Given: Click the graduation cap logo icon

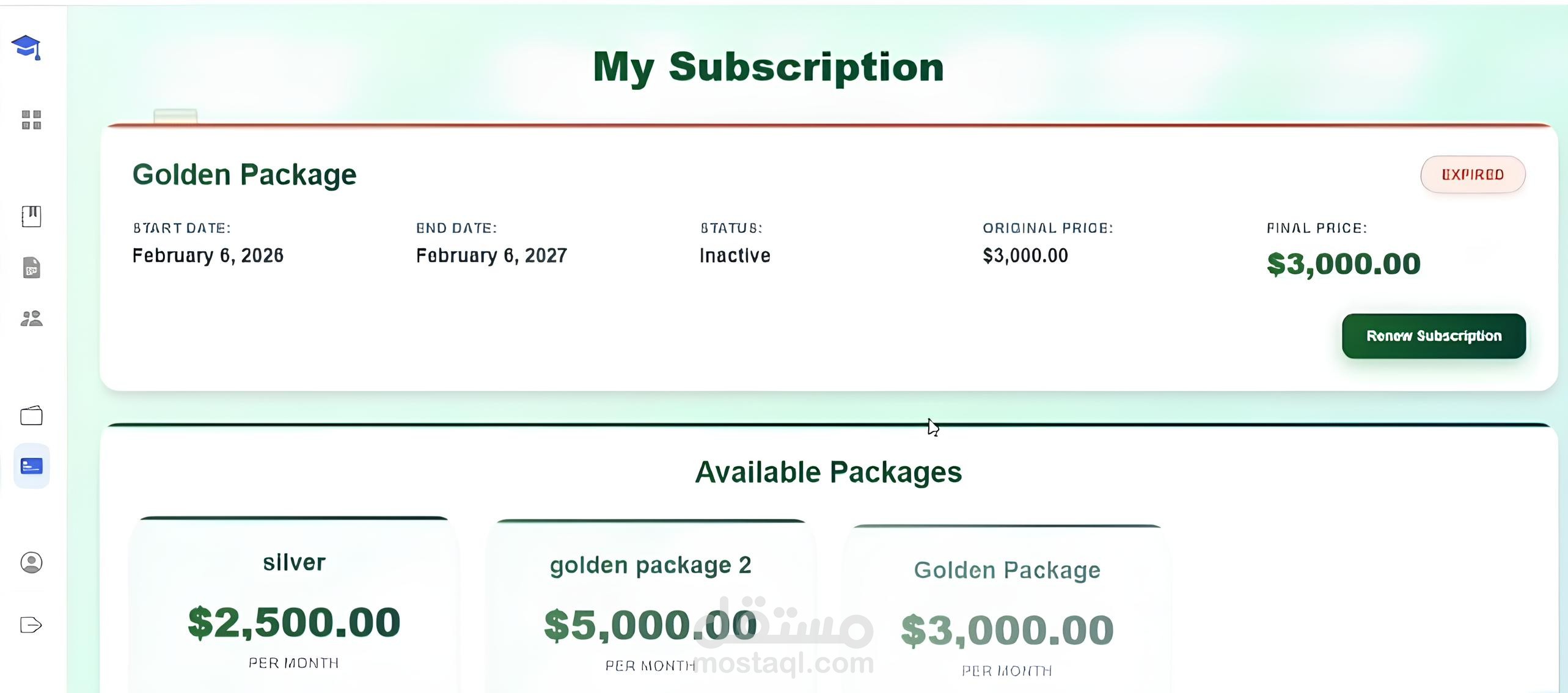Looking at the screenshot, I should point(26,48).
